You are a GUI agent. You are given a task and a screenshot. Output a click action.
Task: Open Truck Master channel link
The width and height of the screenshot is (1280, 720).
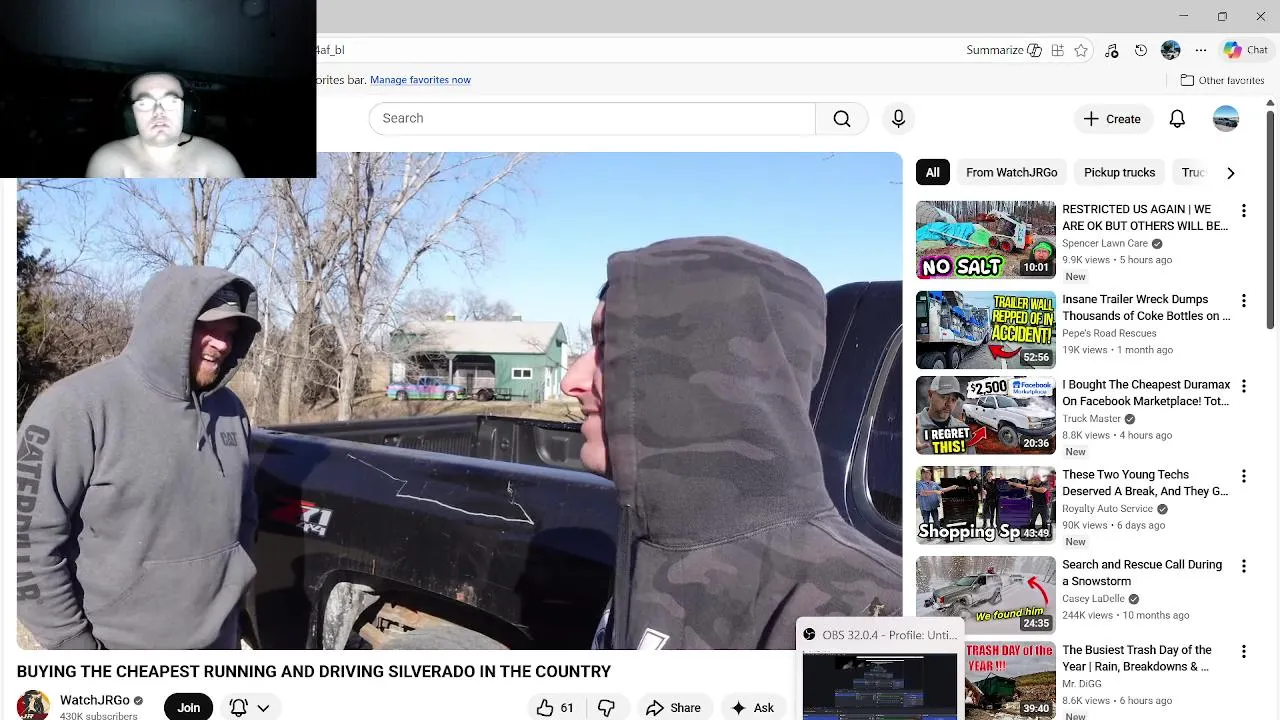pos(1091,418)
